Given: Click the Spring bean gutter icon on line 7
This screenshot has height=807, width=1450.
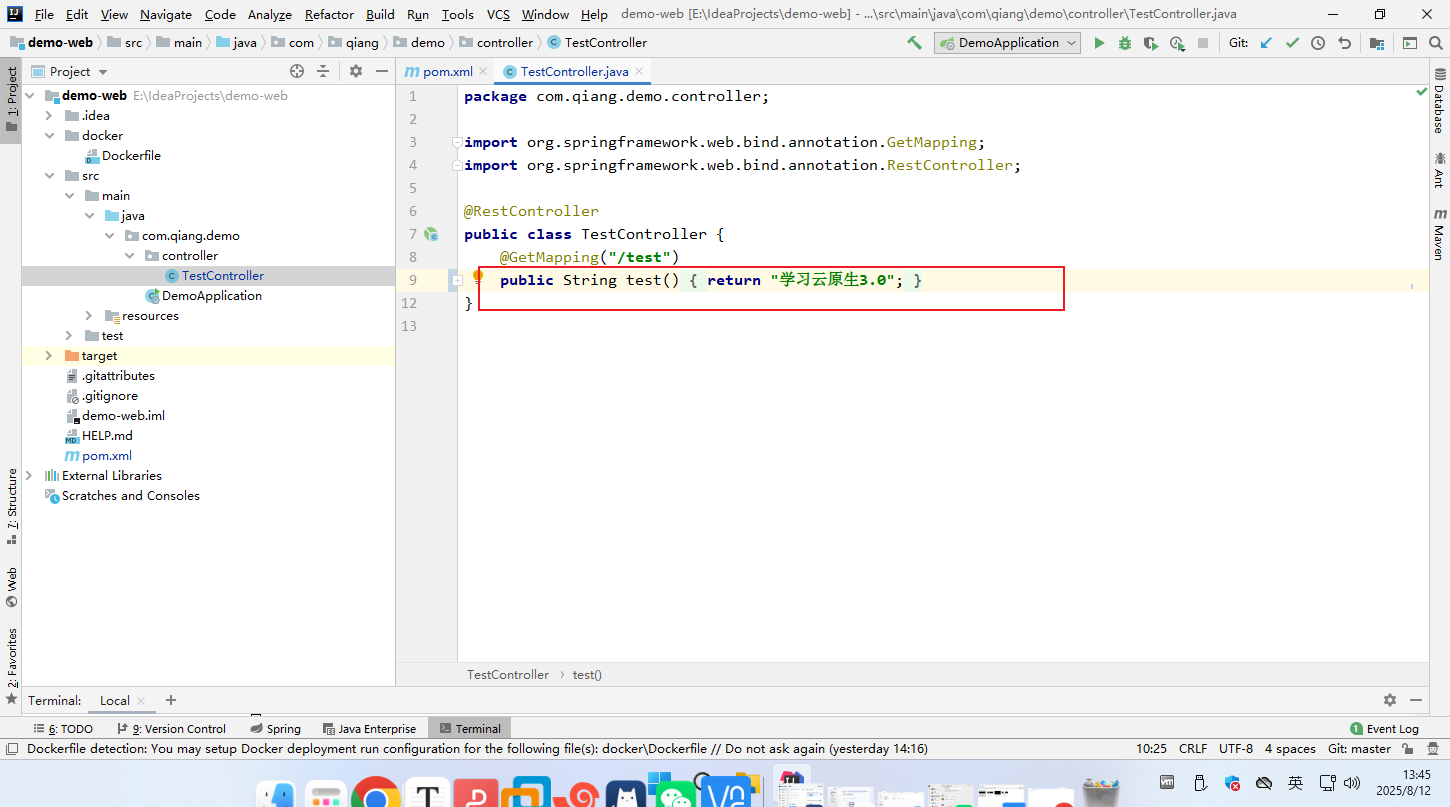Looking at the screenshot, I should pos(431,234).
